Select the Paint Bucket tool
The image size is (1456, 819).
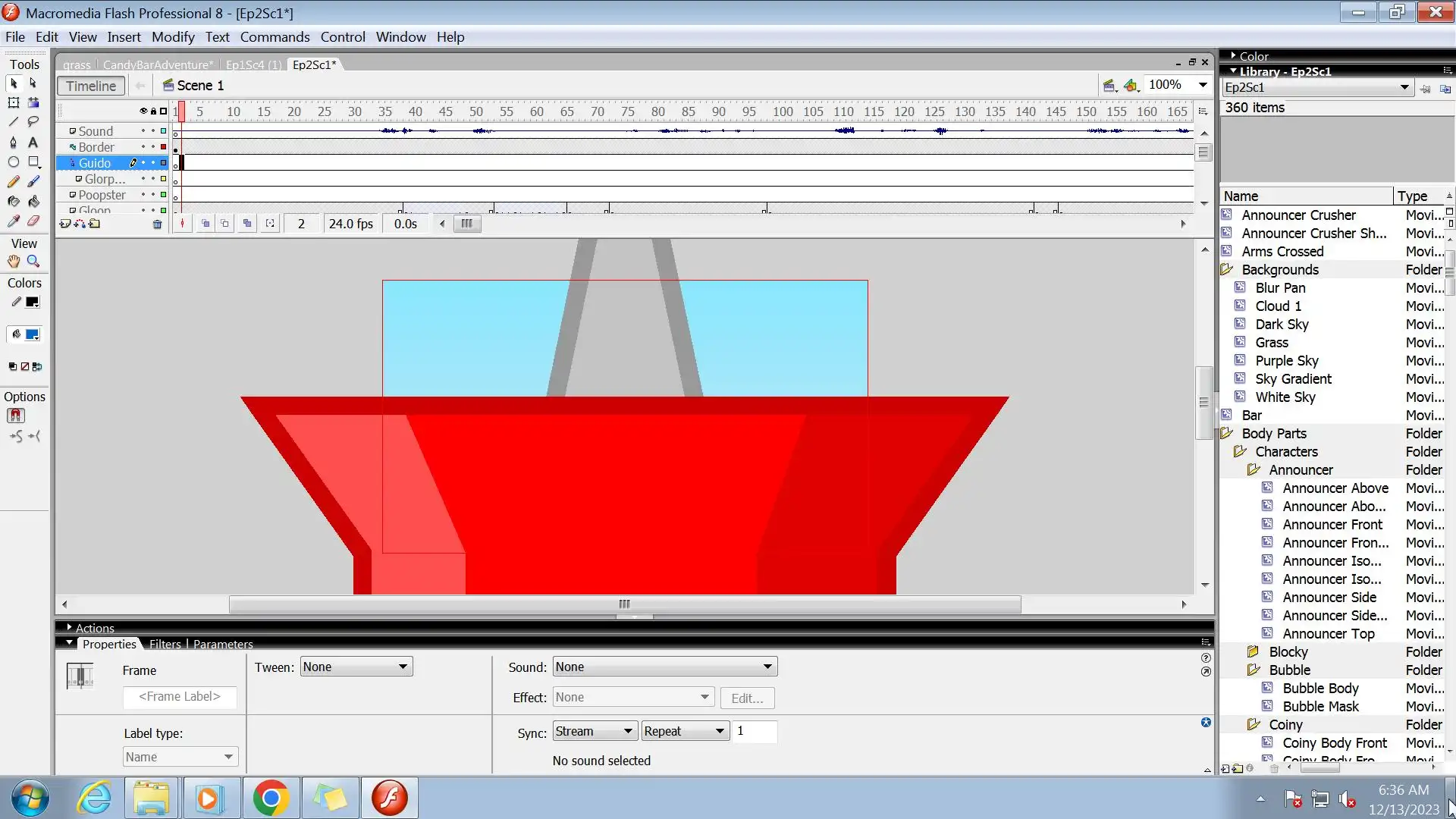[x=33, y=202]
